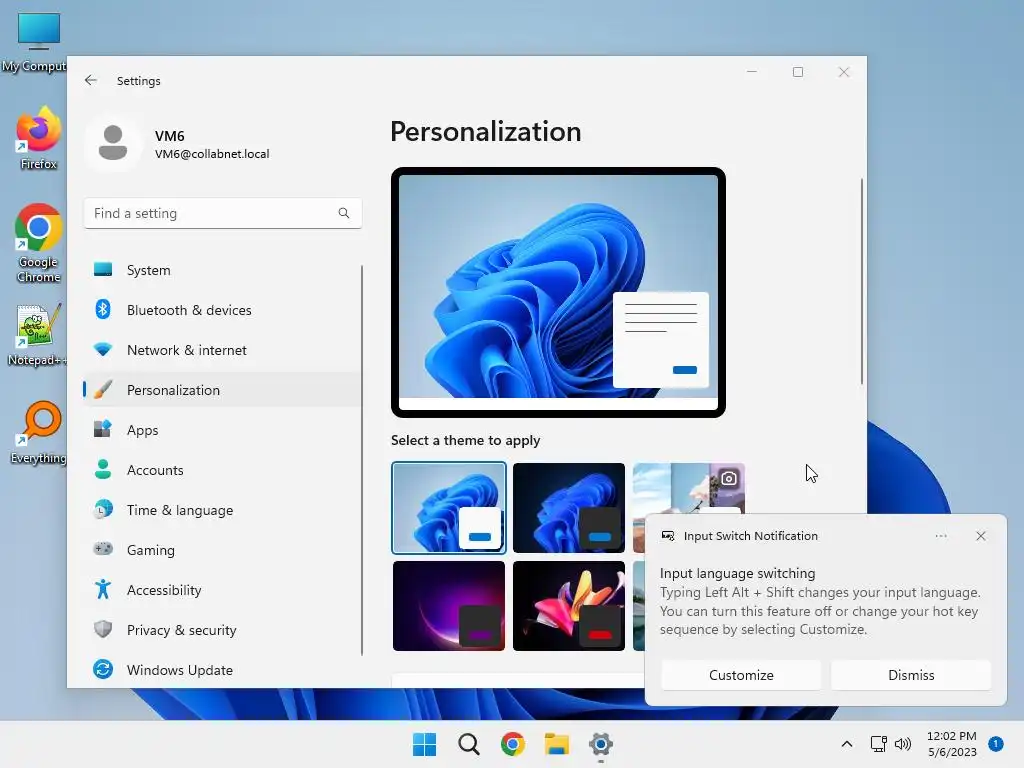Click the Time & language clock icon

pos(103,509)
